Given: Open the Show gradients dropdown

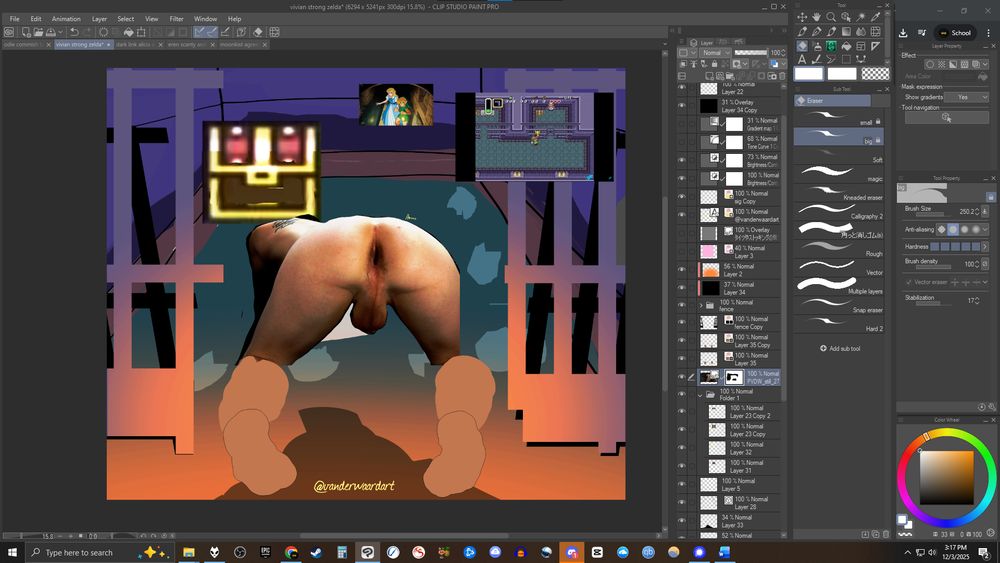Looking at the screenshot, I should click(966, 97).
